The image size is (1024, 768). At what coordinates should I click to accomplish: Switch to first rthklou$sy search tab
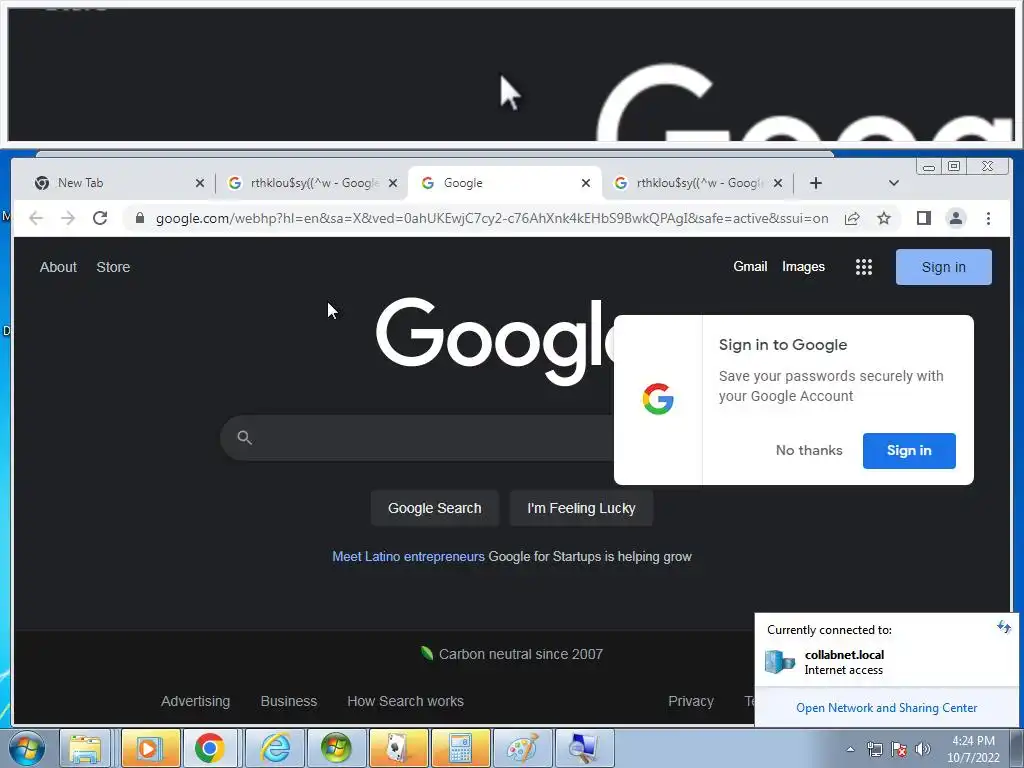tap(312, 183)
